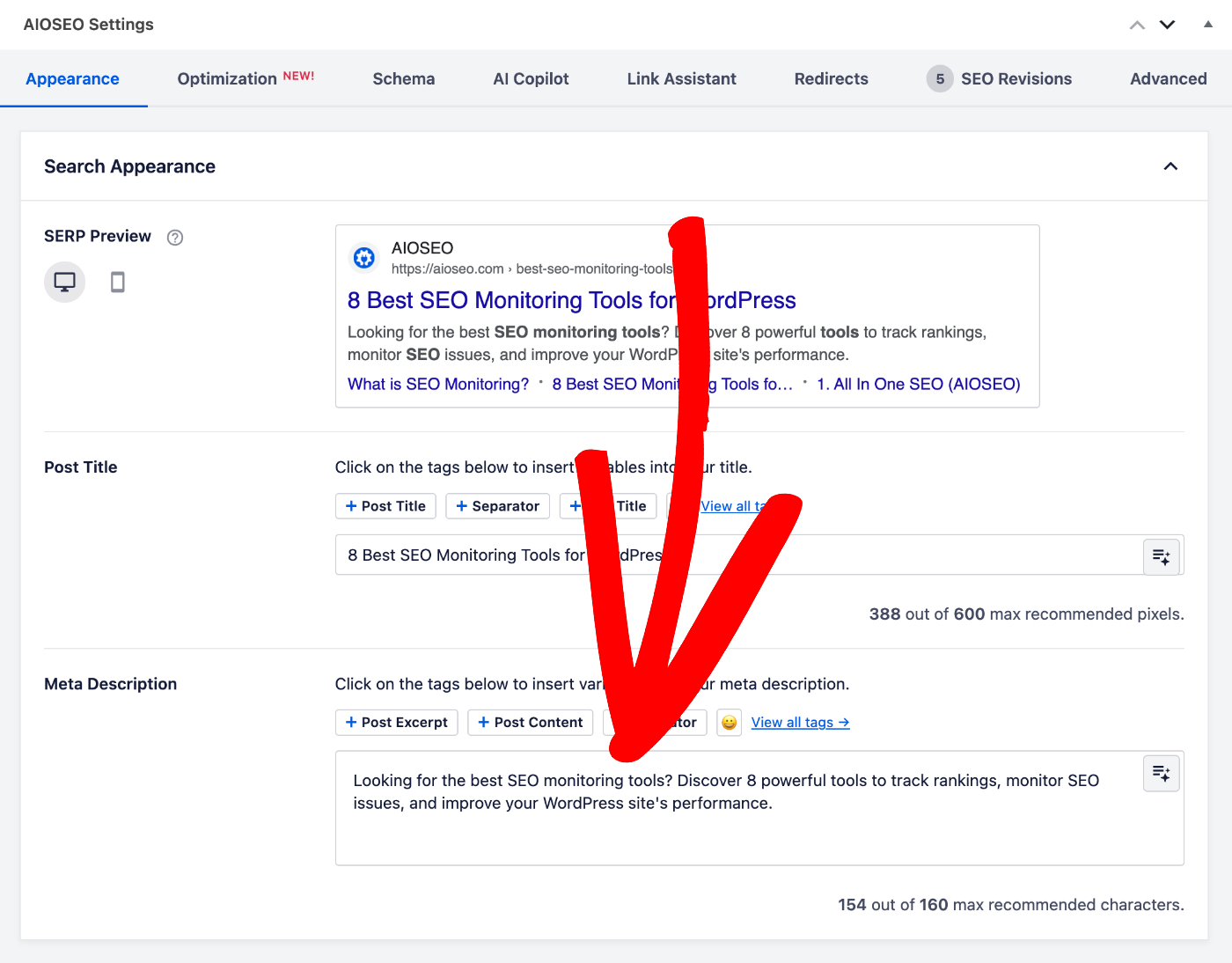This screenshot has height=963, width=1232.
Task: Collapse the Search Appearance section
Action: pos(1170,166)
